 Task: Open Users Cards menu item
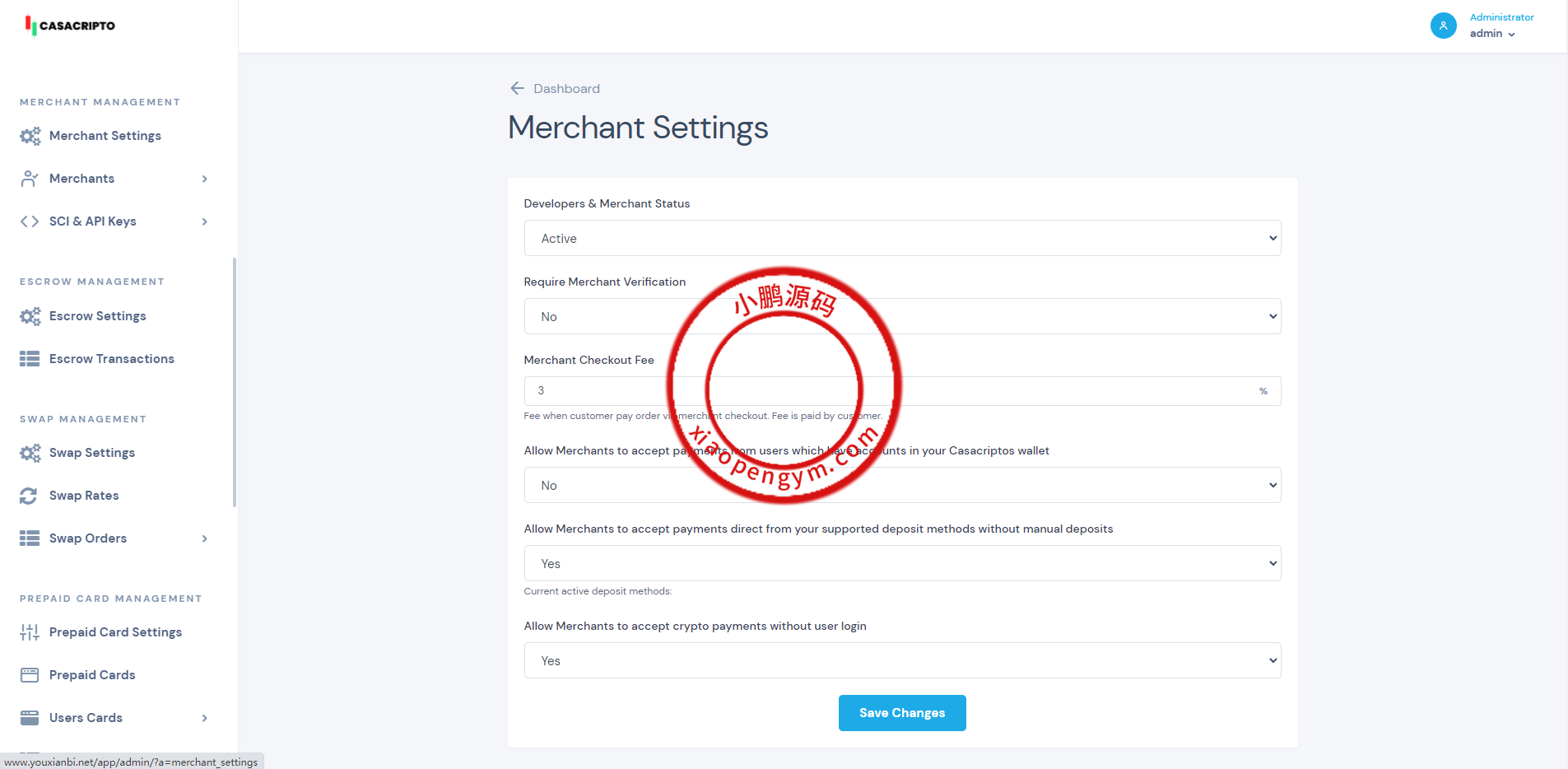[86, 718]
